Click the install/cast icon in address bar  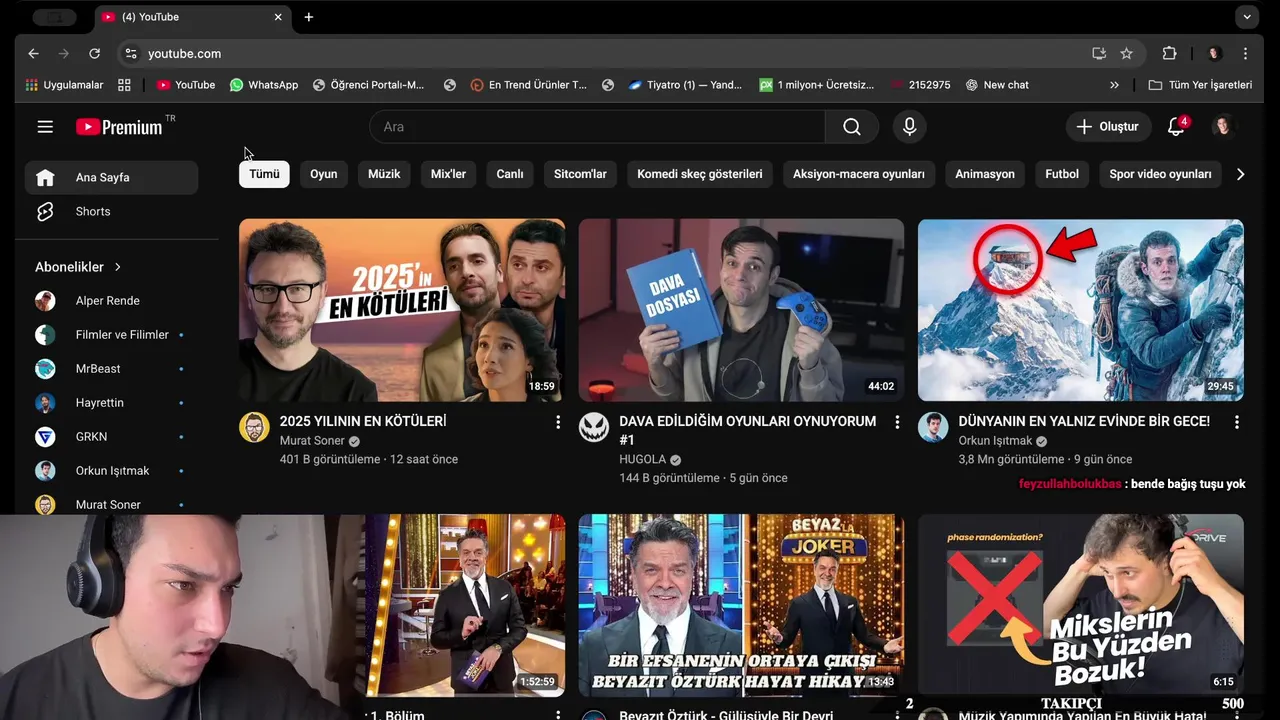click(1099, 54)
